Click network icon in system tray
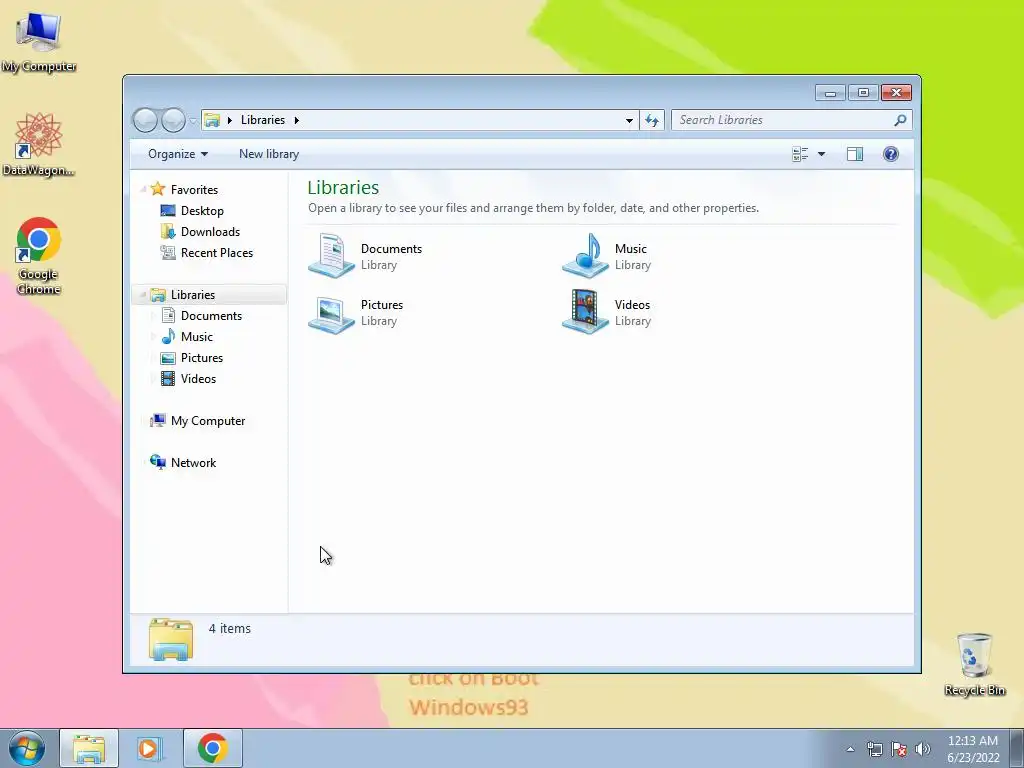 tap(874, 749)
